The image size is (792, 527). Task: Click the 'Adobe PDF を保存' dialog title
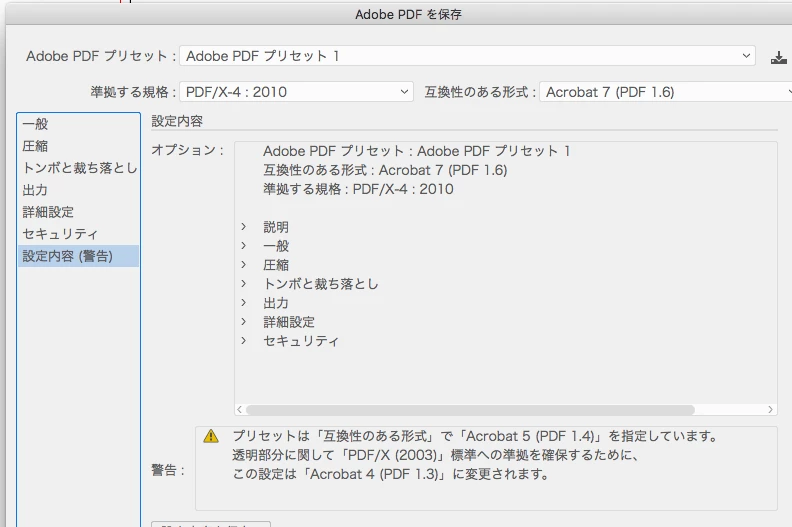[408, 14]
